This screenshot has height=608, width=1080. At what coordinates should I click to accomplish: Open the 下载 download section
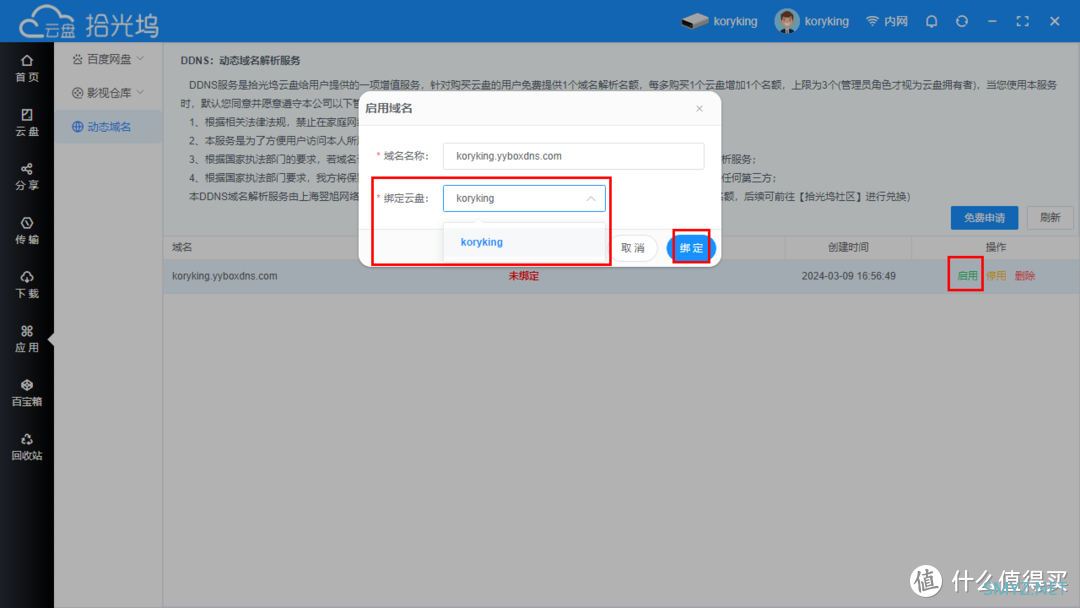click(26, 285)
